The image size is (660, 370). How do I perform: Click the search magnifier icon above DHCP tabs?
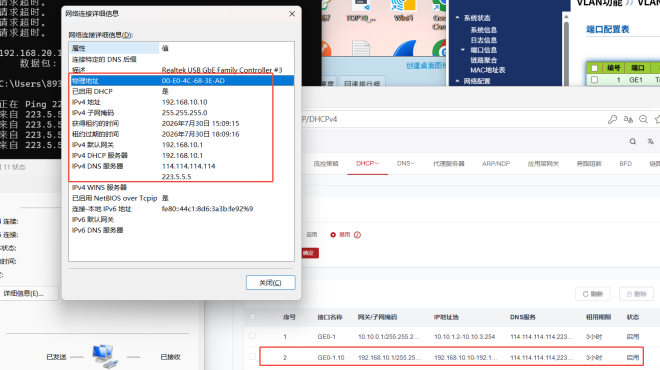[x=633, y=142]
